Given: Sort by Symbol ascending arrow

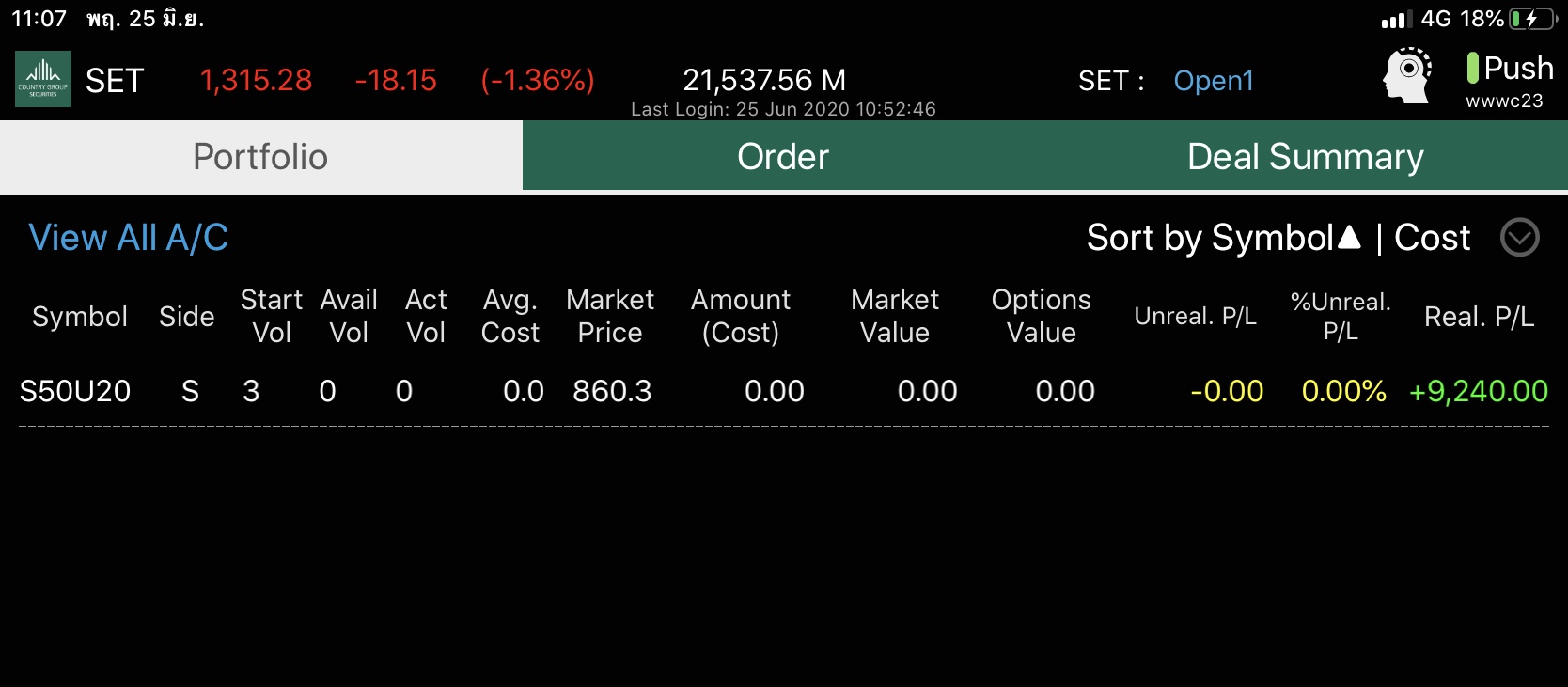Looking at the screenshot, I should pos(1349,237).
